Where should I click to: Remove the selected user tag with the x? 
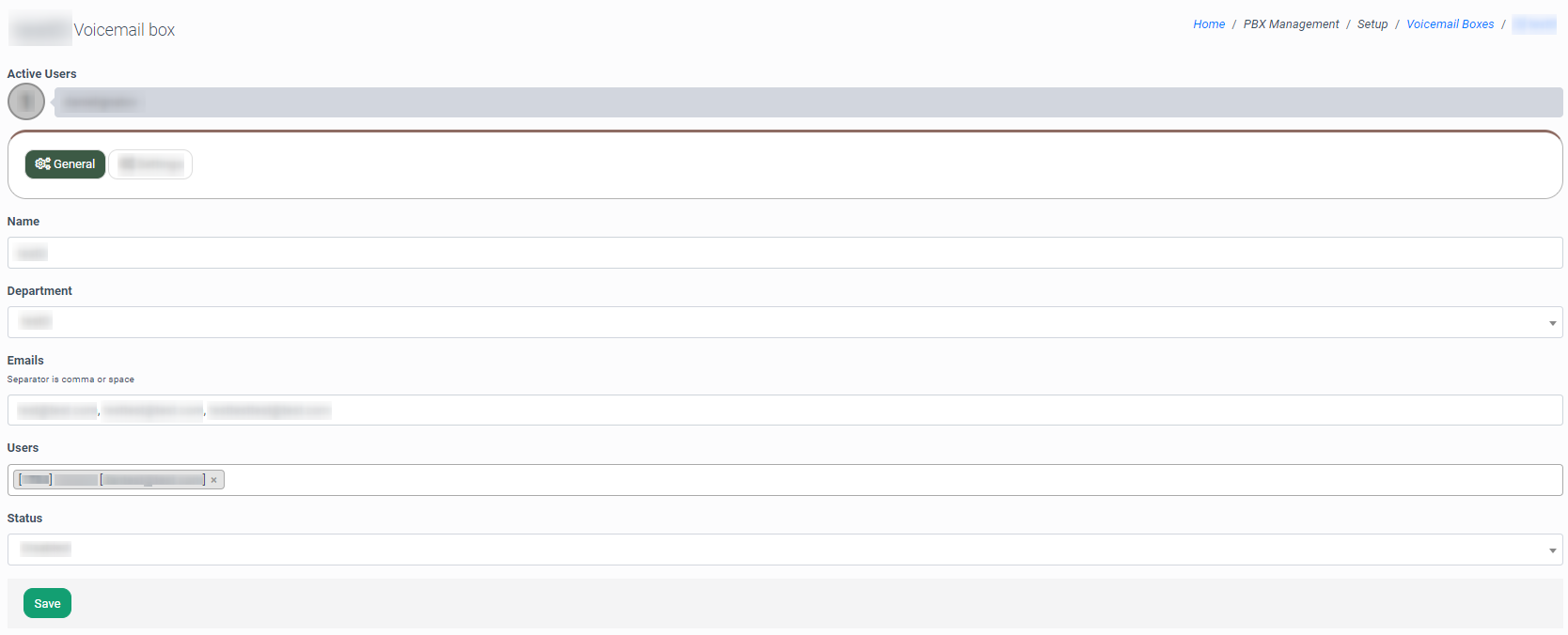point(214,480)
